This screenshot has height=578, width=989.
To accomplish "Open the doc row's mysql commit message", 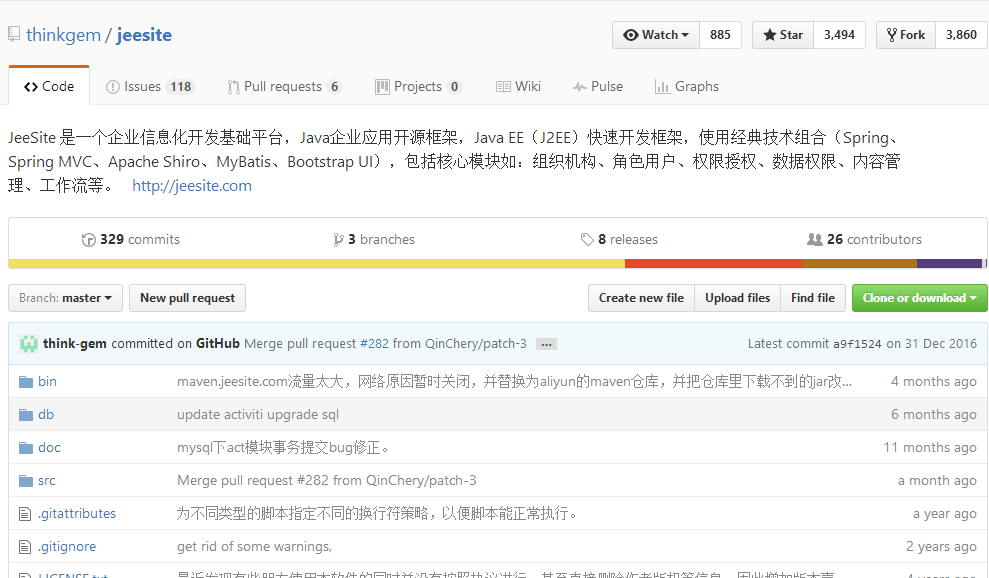I will pos(283,447).
